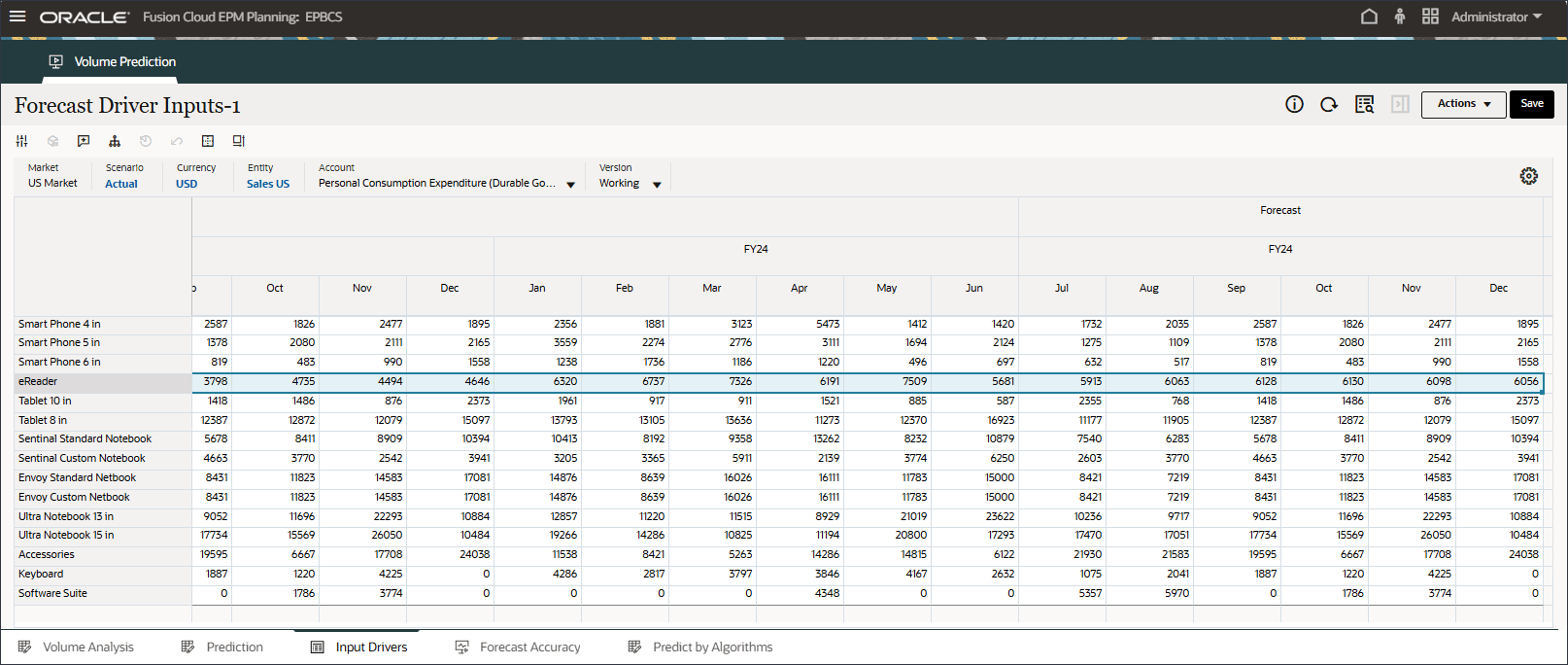Open the hamburger navigator menu
1568x665 pixels.
pos(17,17)
